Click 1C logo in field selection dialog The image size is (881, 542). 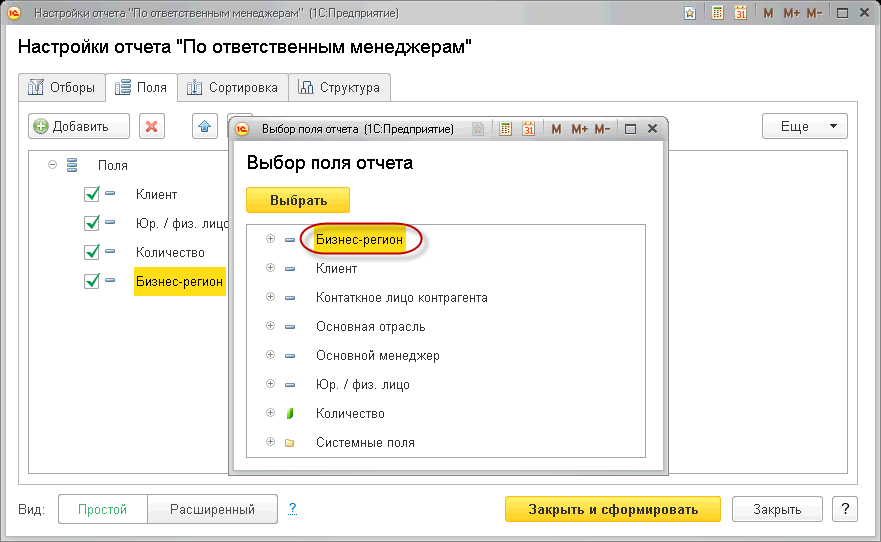tap(242, 129)
